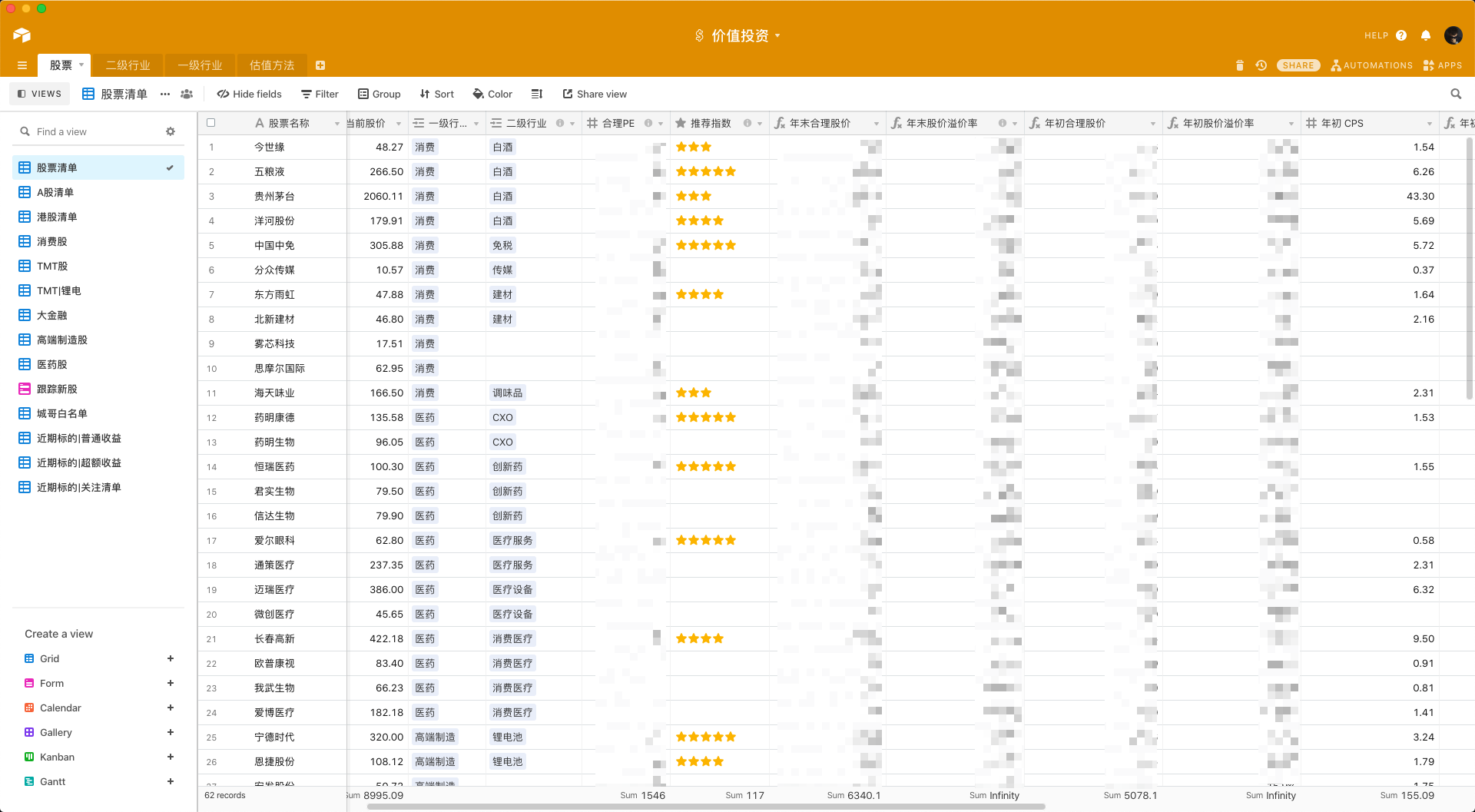Image resolution: width=1475 pixels, height=812 pixels.
Task: Open the Apps panel
Action: tap(1443, 66)
